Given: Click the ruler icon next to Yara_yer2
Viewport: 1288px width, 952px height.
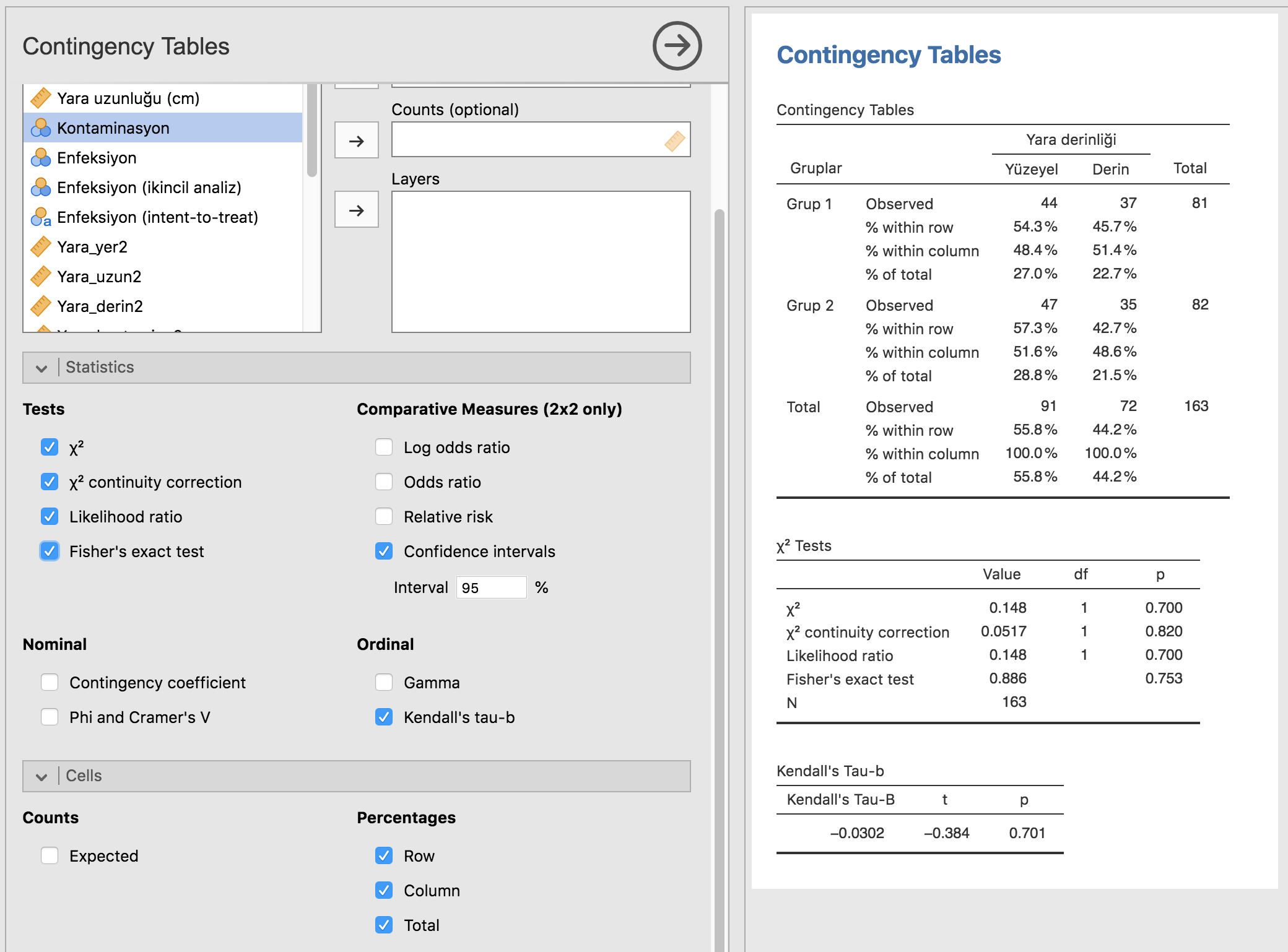Looking at the screenshot, I should 41,247.
